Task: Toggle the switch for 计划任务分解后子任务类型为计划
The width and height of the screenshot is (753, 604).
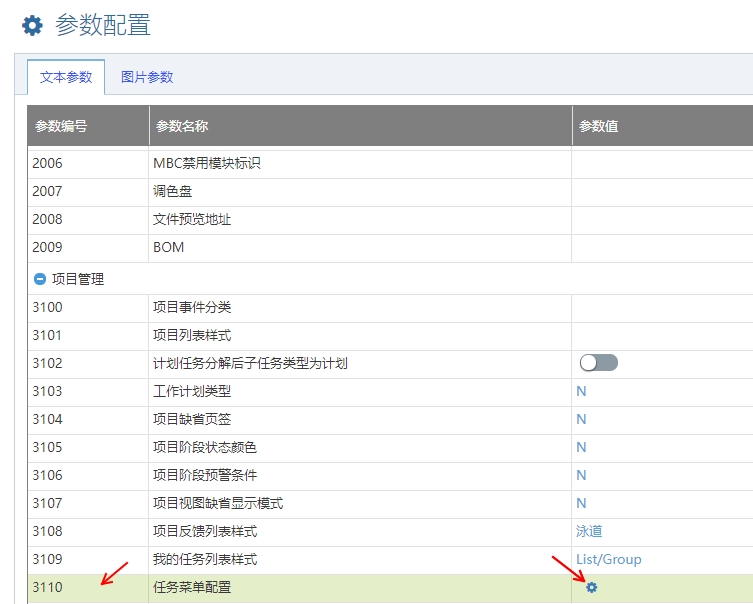Action: pyautogui.click(x=598, y=362)
